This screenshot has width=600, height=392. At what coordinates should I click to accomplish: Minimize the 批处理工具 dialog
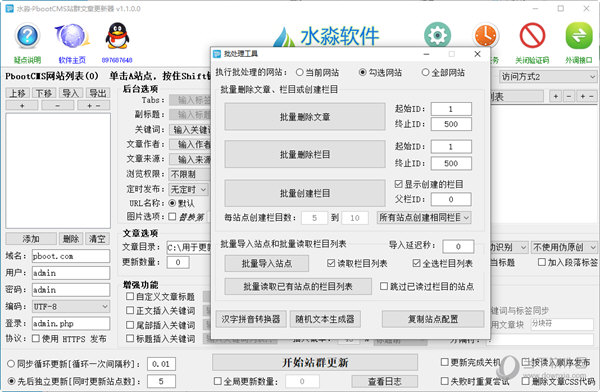tap(426, 54)
